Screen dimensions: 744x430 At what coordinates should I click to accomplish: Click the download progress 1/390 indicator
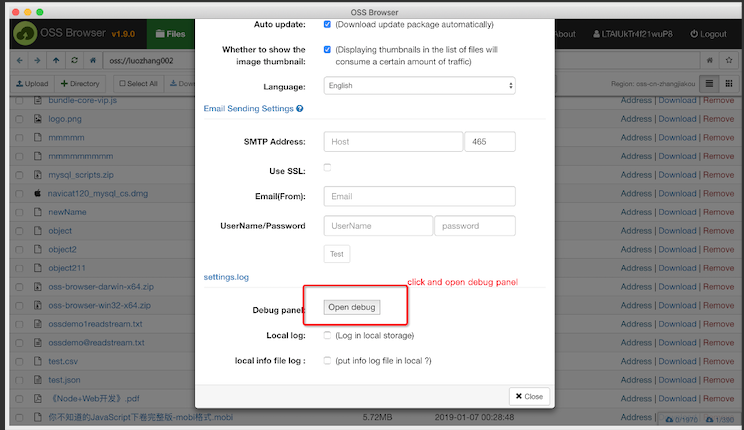(x=720, y=420)
